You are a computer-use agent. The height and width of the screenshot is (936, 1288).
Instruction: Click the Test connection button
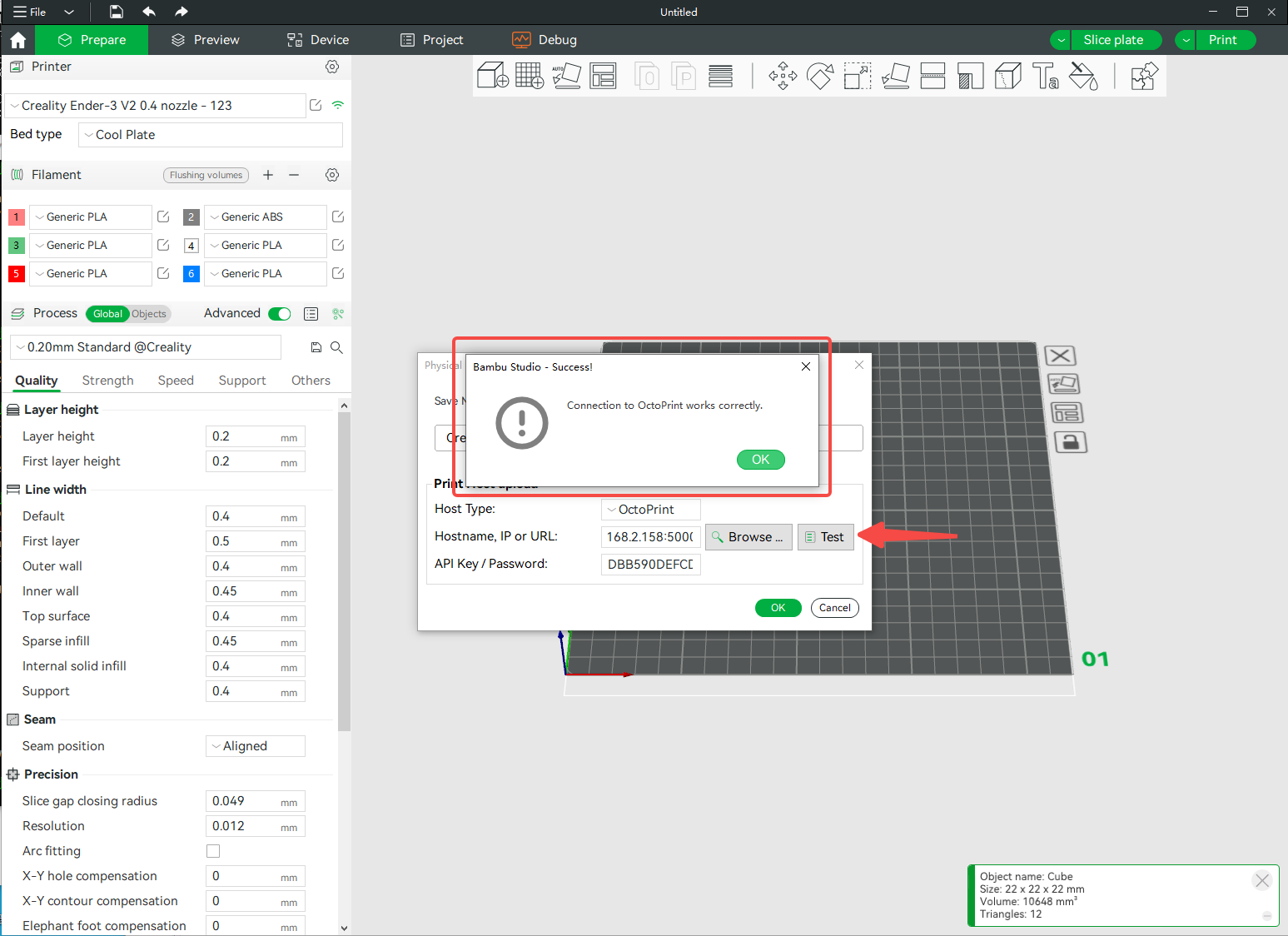pyautogui.click(x=826, y=537)
